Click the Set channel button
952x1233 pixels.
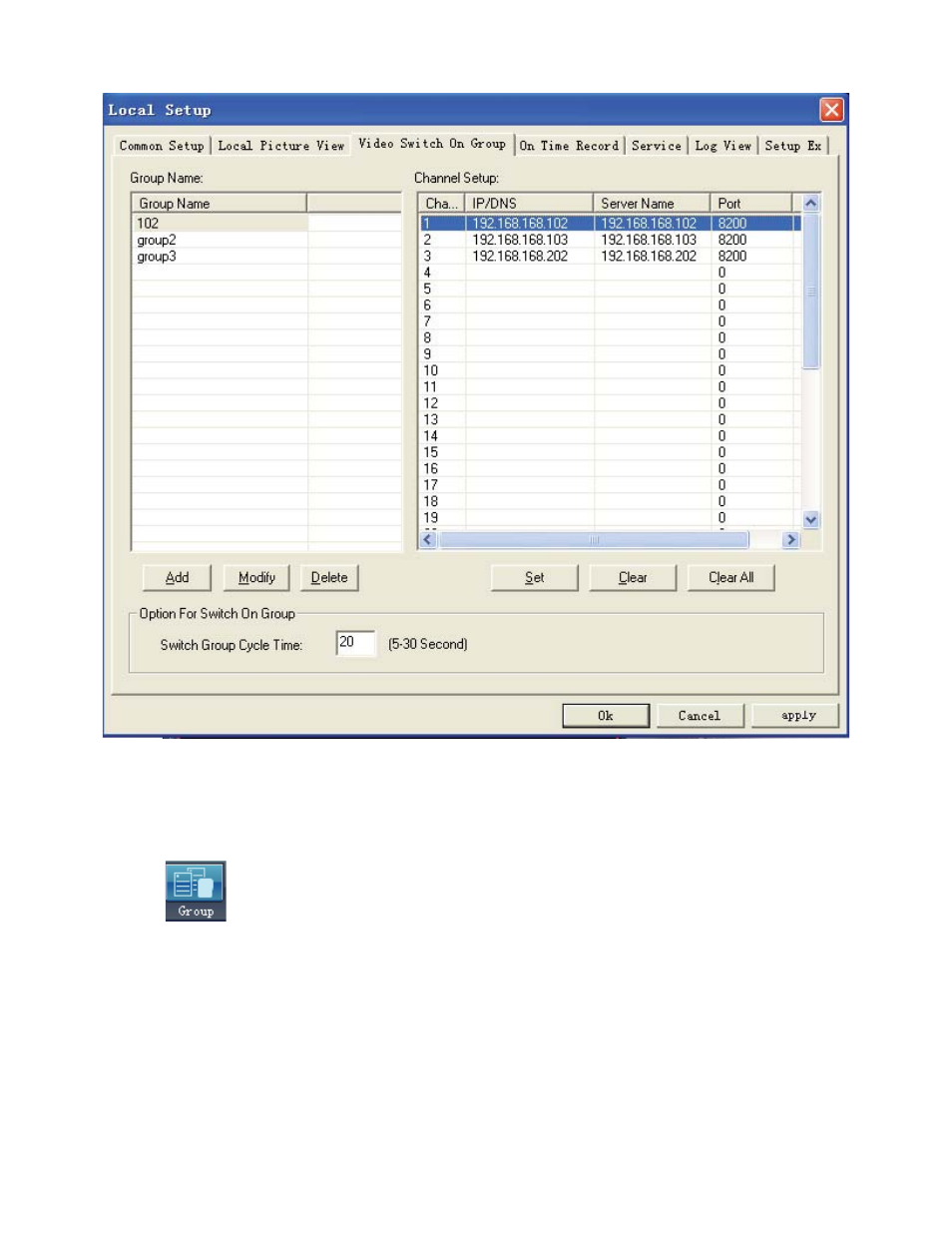point(535,578)
